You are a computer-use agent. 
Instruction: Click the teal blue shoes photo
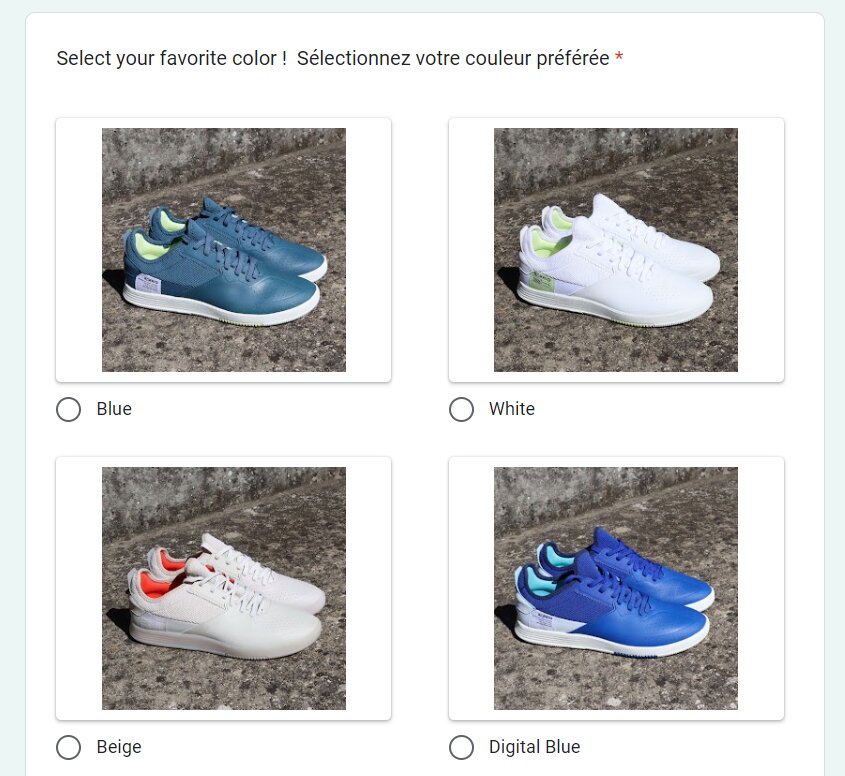coord(224,250)
